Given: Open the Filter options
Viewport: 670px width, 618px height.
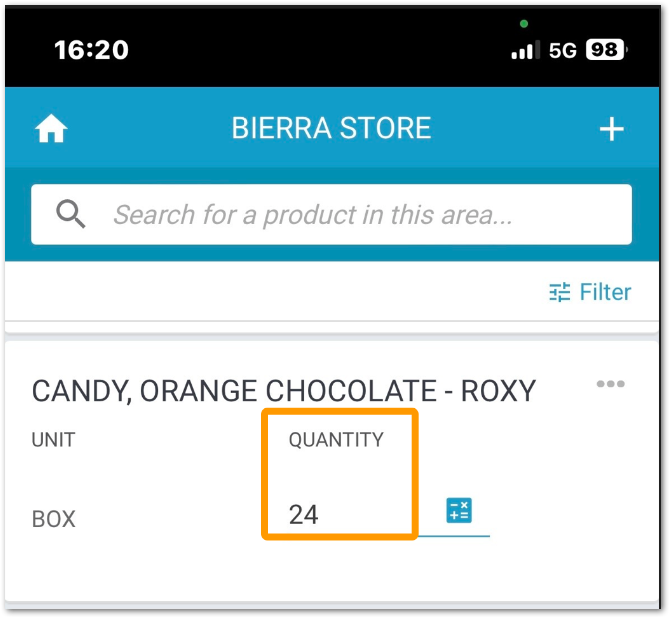Looking at the screenshot, I should tap(590, 292).
